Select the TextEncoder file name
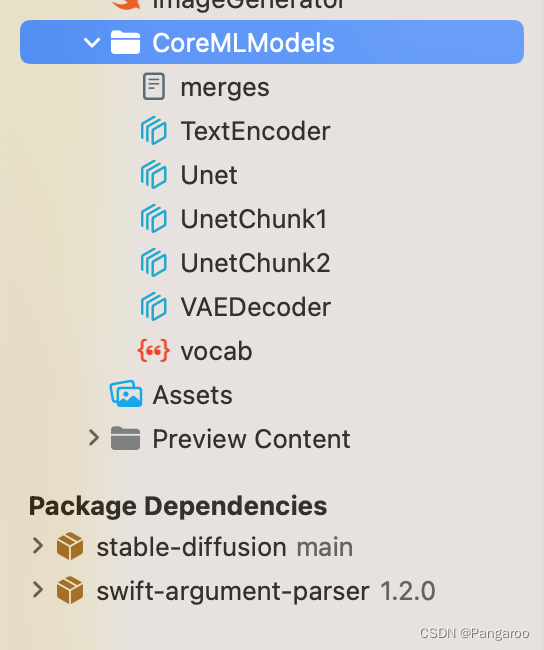 255,131
